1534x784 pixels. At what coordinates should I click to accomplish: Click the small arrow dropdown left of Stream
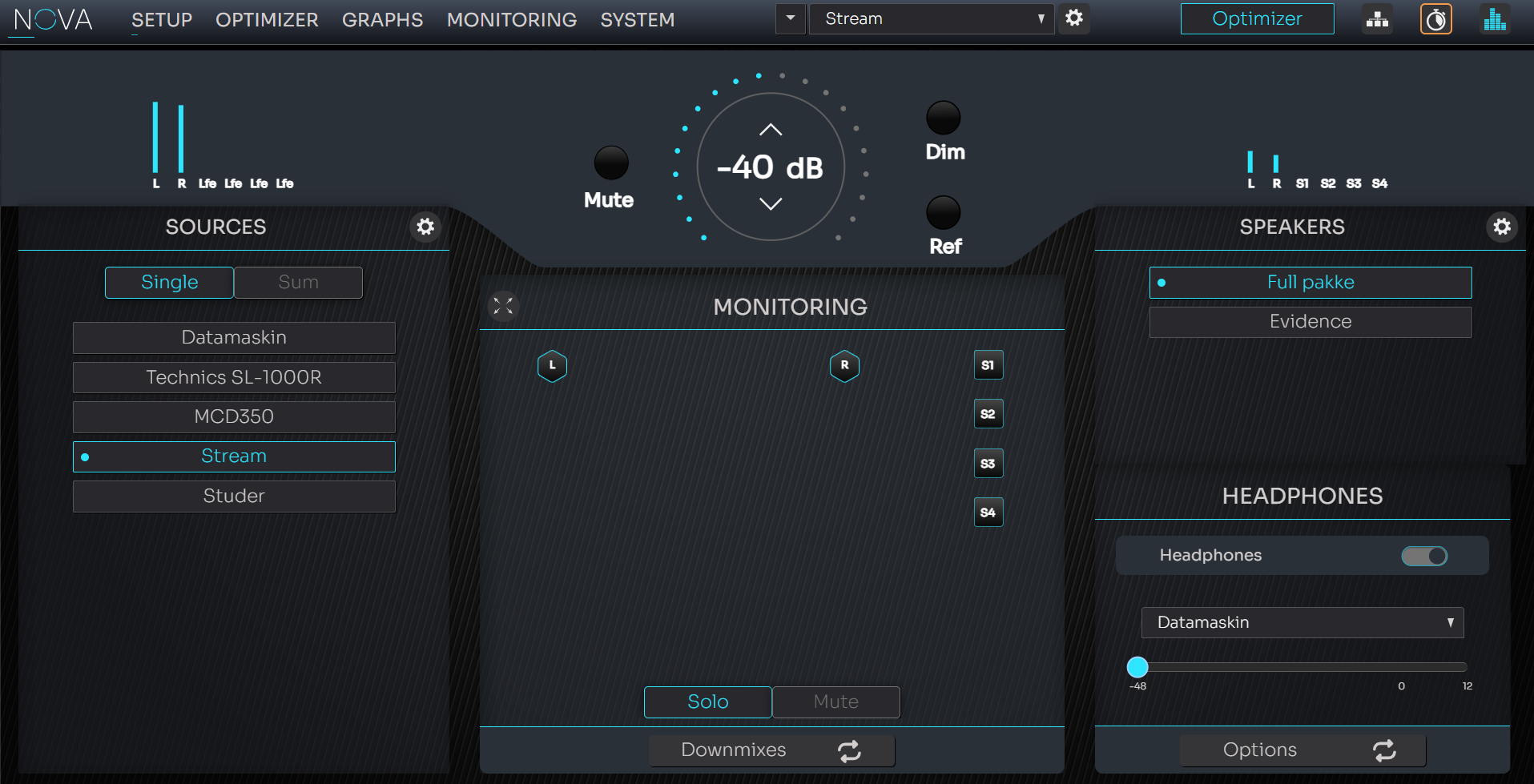791,18
